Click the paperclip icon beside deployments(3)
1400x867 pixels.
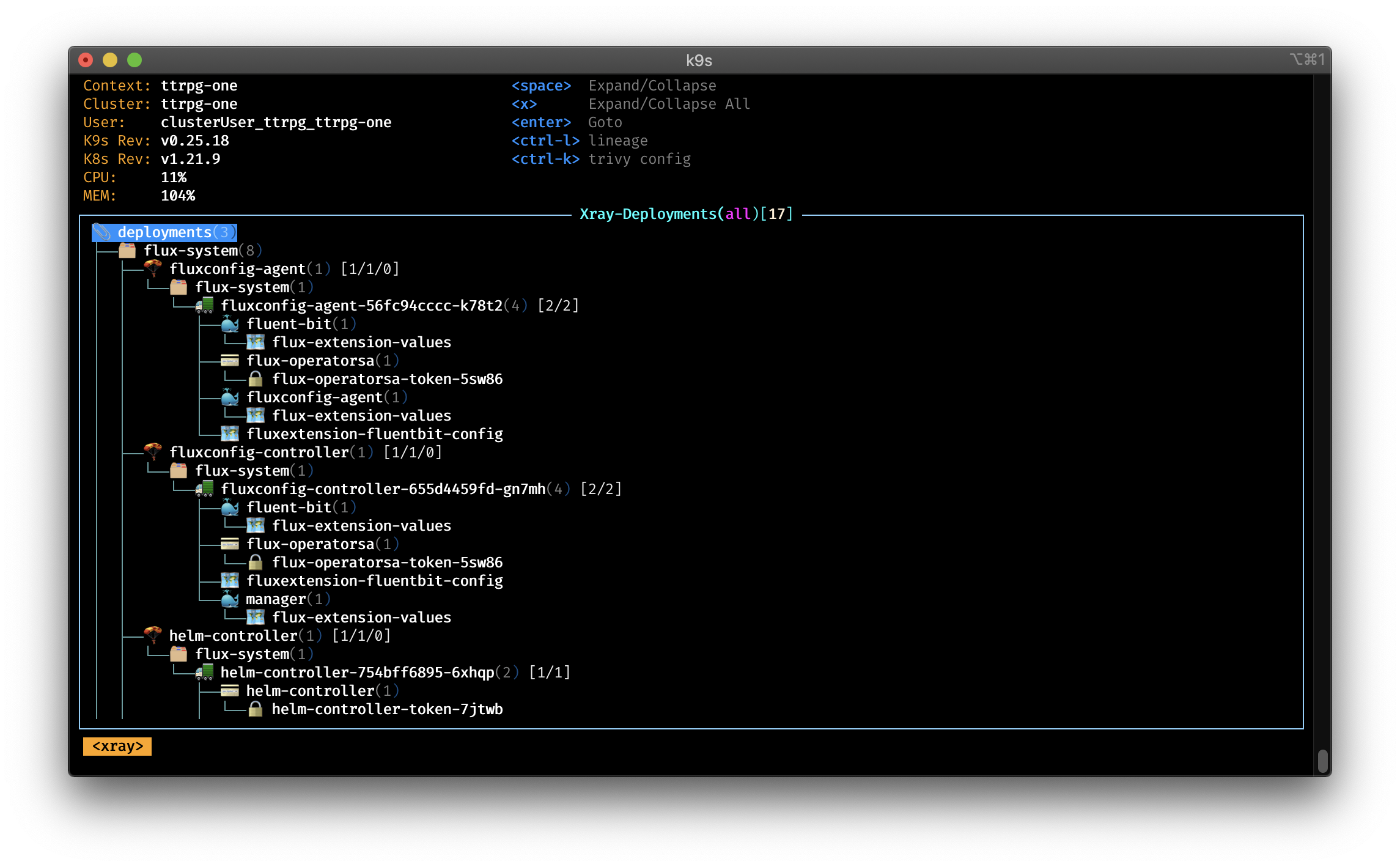[x=101, y=232]
